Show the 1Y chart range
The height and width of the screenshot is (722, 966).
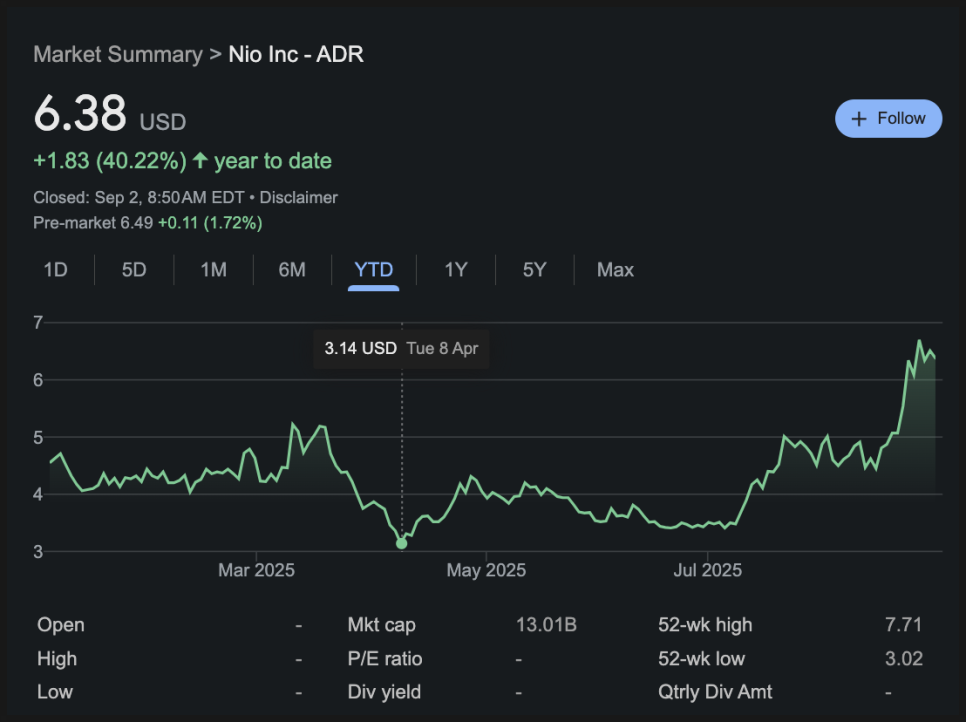pos(456,270)
